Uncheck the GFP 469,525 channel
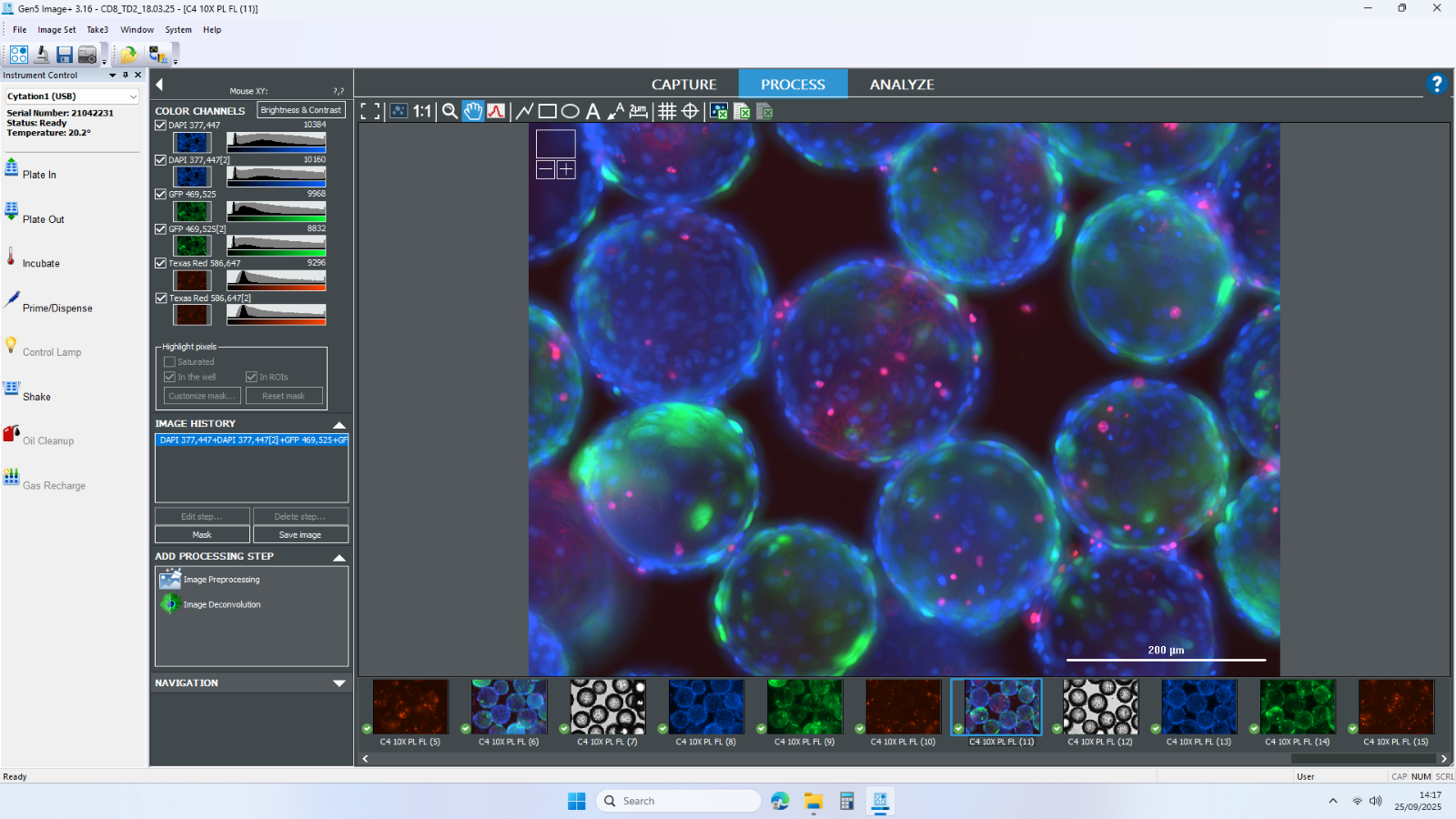The width and height of the screenshot is (1456, 819). [x=161, y=194]
